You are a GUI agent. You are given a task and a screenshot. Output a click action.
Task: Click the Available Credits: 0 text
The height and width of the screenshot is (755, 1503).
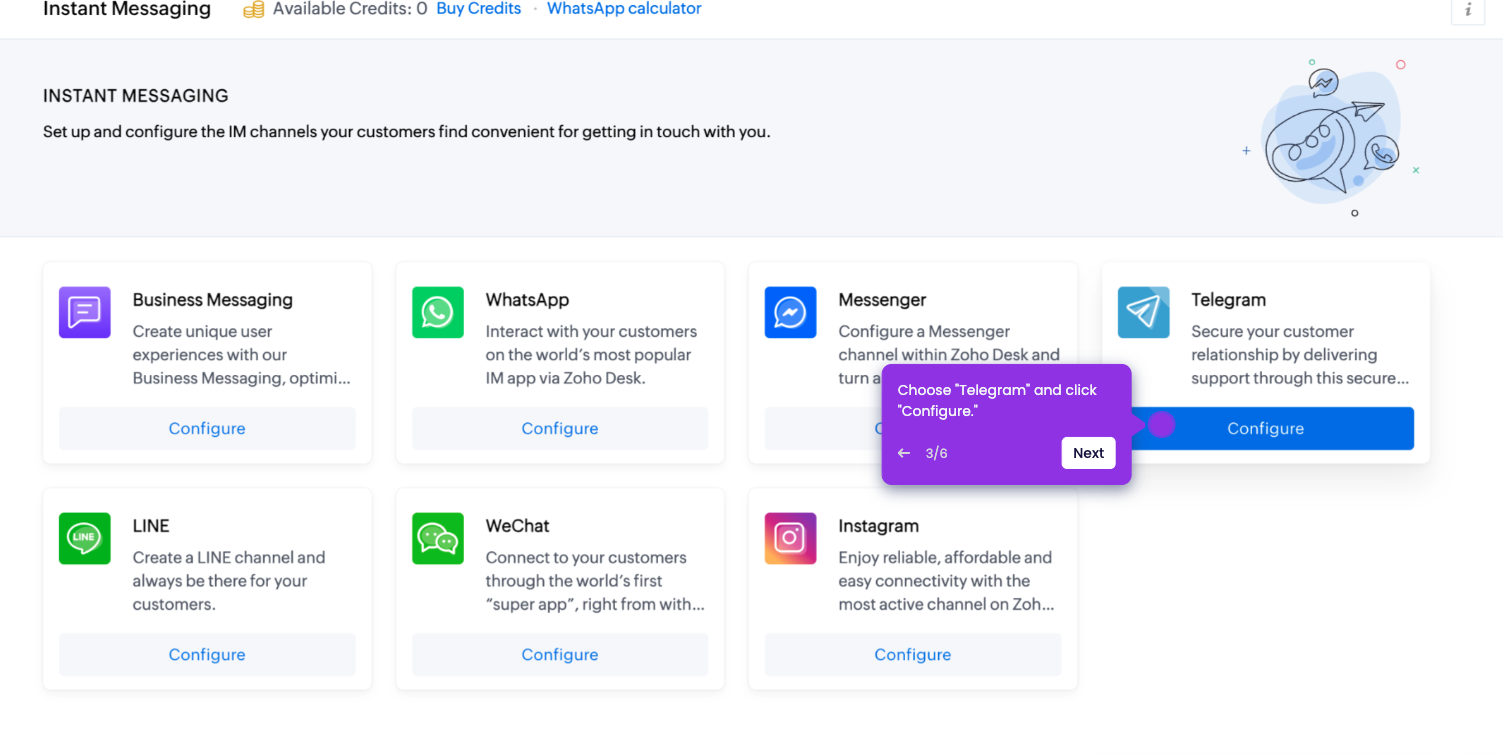click(350, 9)
